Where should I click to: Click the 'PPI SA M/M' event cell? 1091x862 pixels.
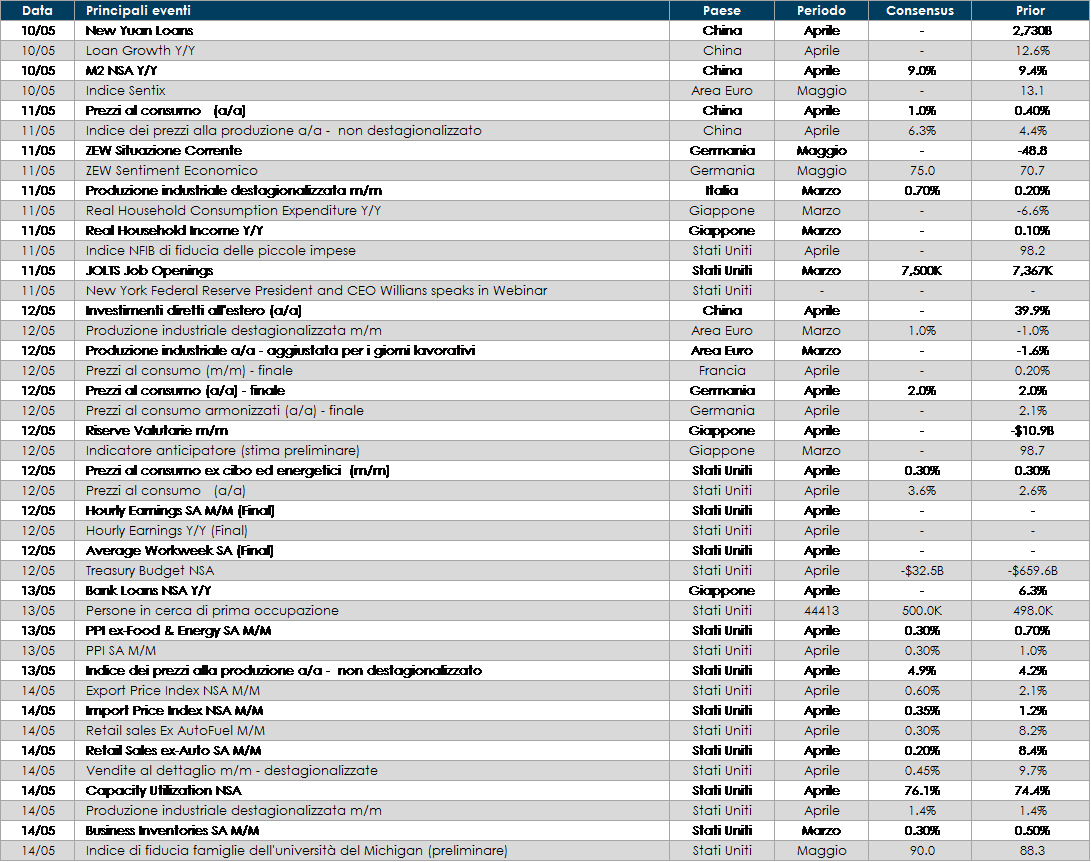coord(121,650)
